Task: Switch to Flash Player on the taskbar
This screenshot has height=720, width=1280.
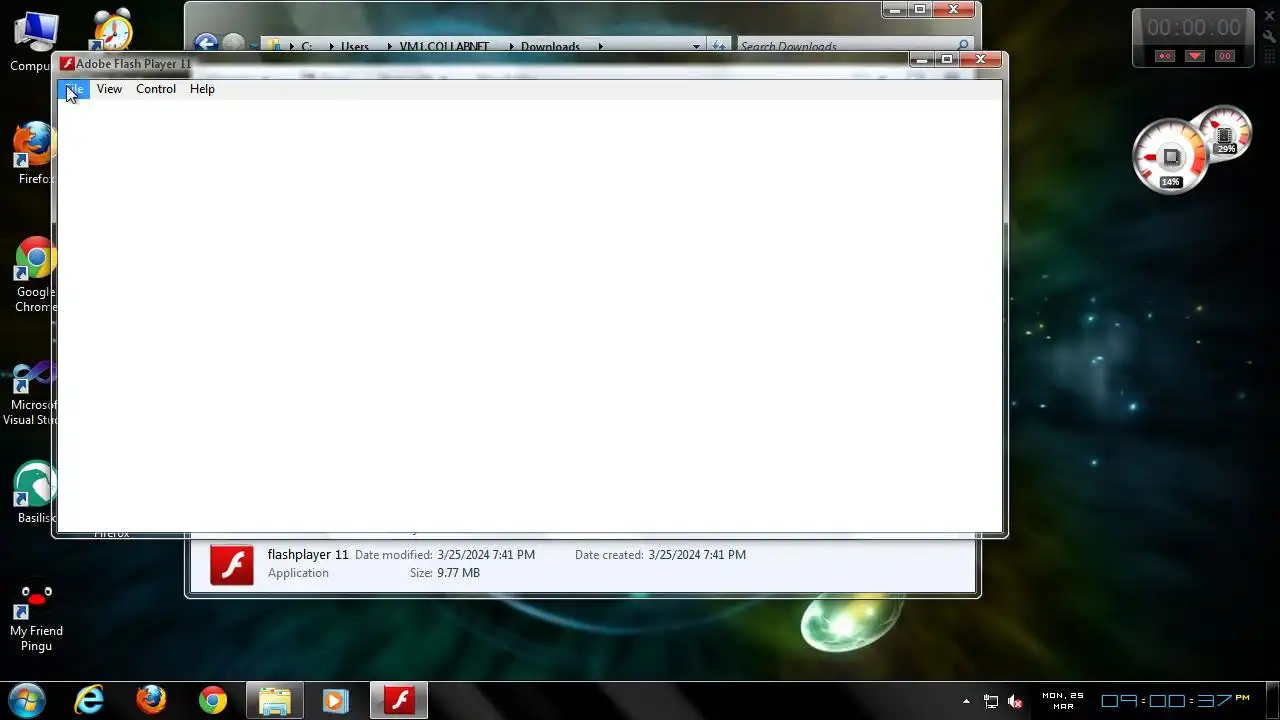Action: 399,700
